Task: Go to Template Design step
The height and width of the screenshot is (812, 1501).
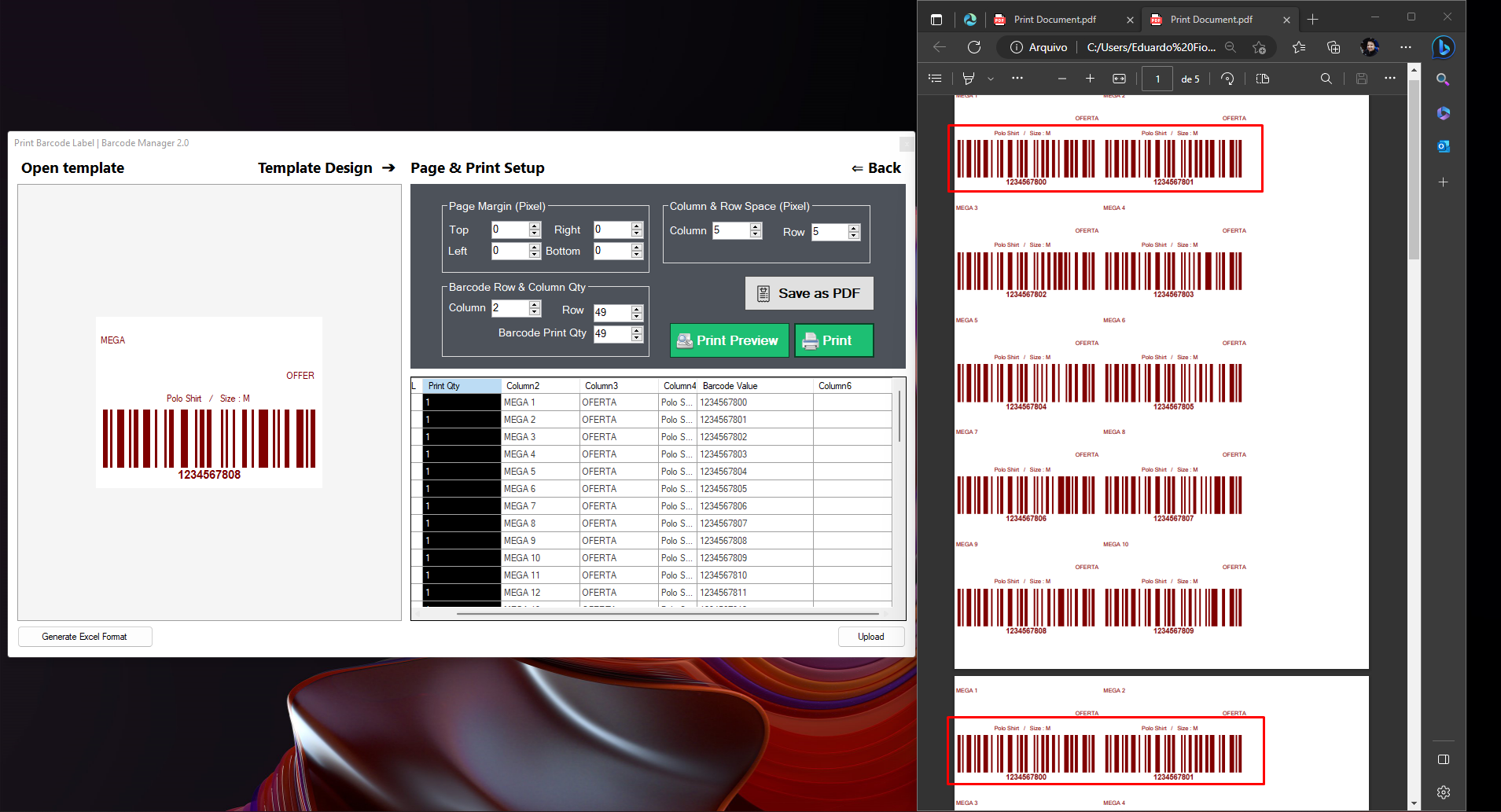Action: click(326, 168)
